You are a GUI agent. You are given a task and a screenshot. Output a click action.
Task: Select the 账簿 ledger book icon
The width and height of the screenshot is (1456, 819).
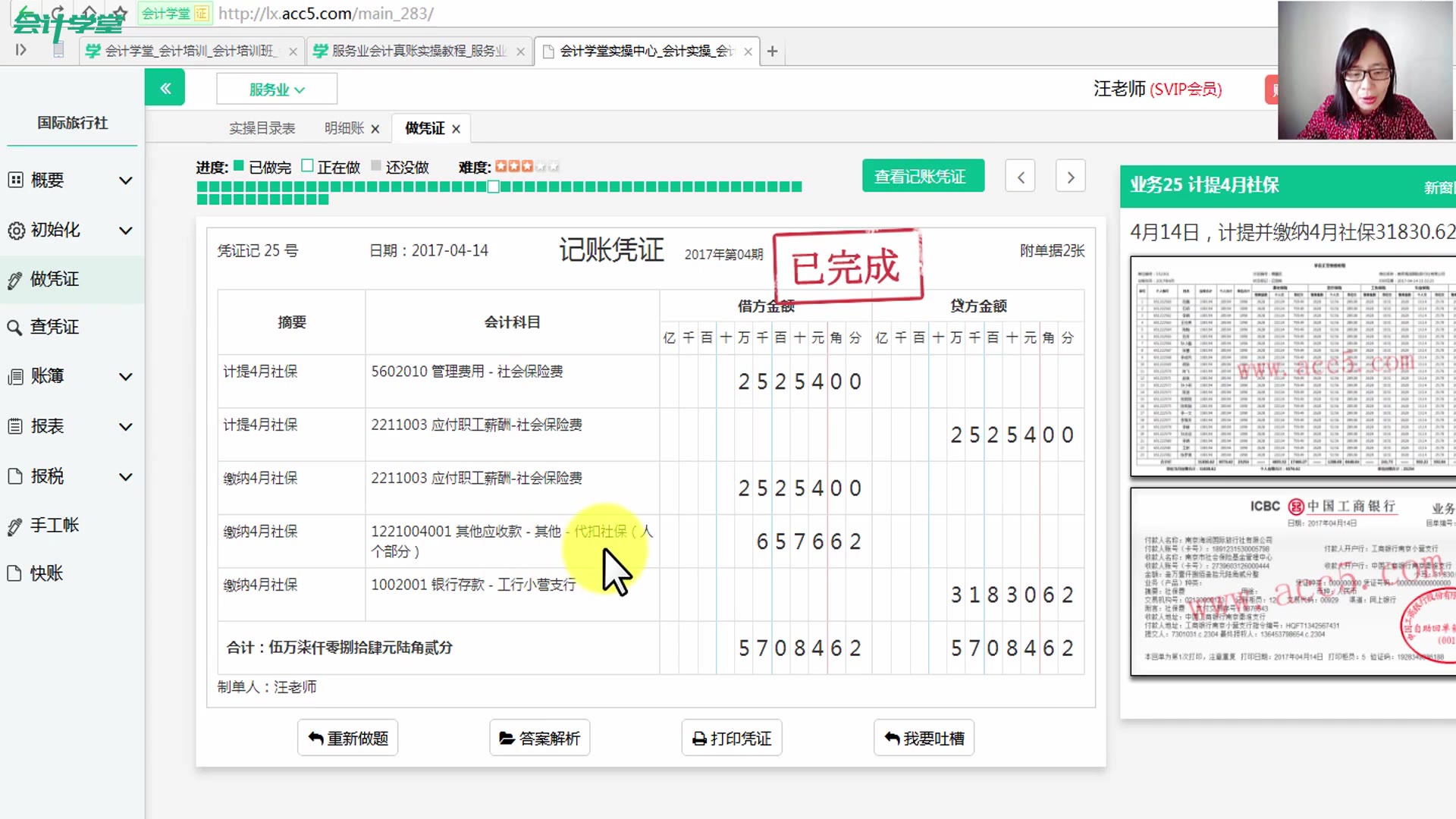tap(17, 377)
